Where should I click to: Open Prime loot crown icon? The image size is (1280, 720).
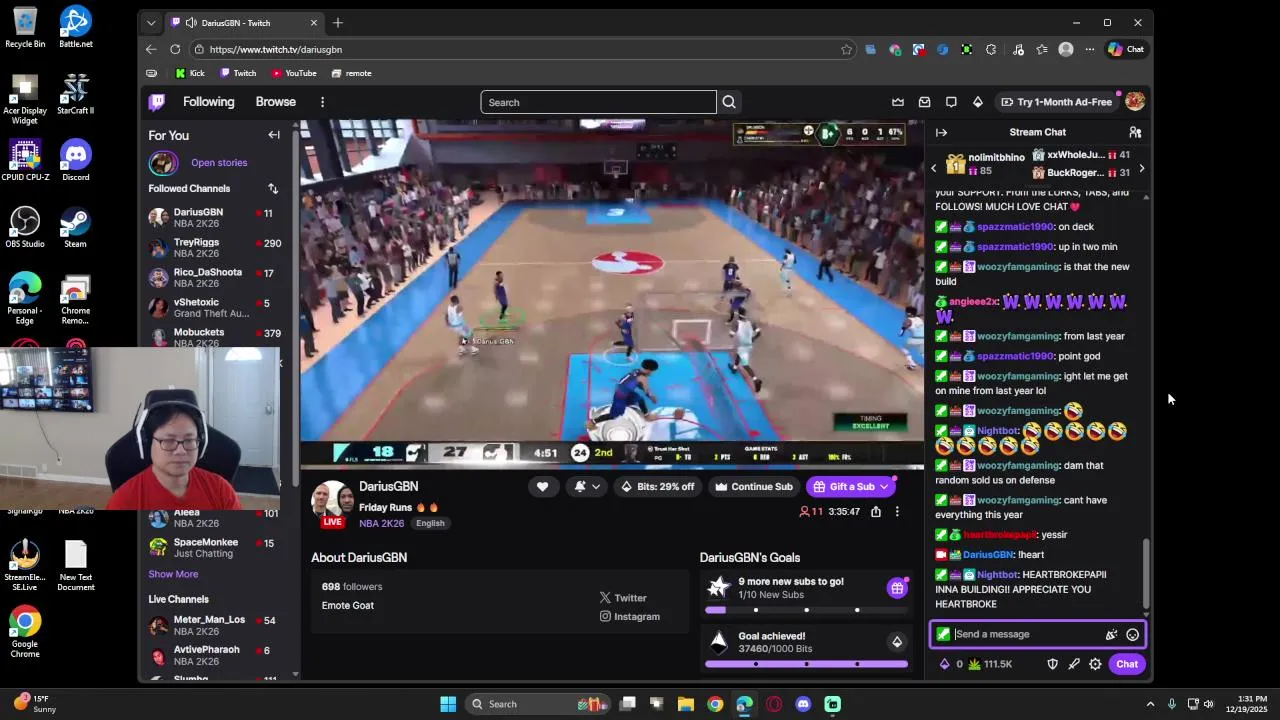pos(898,102)
